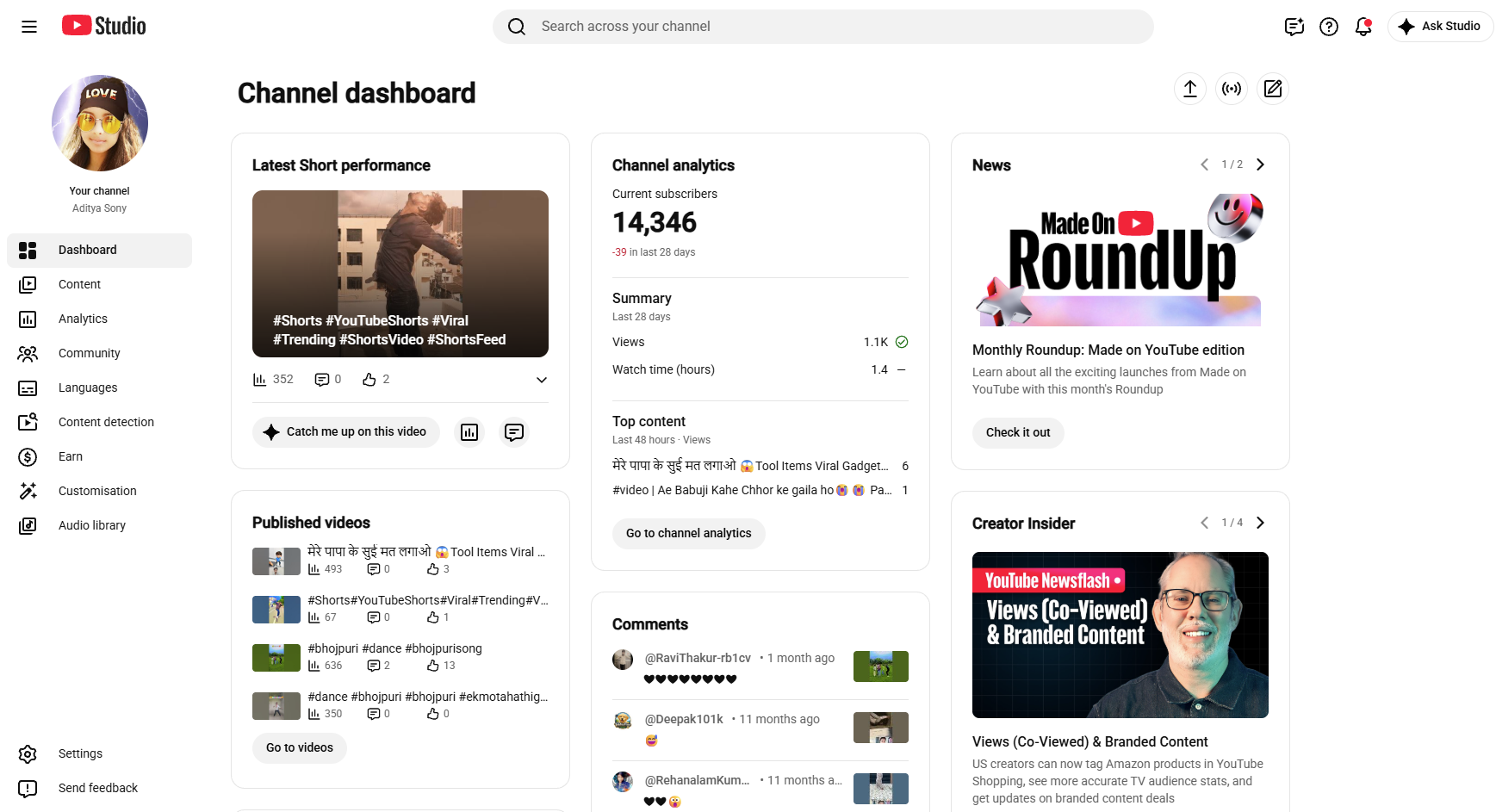Open top content item with 6 views

pos(750,466)
